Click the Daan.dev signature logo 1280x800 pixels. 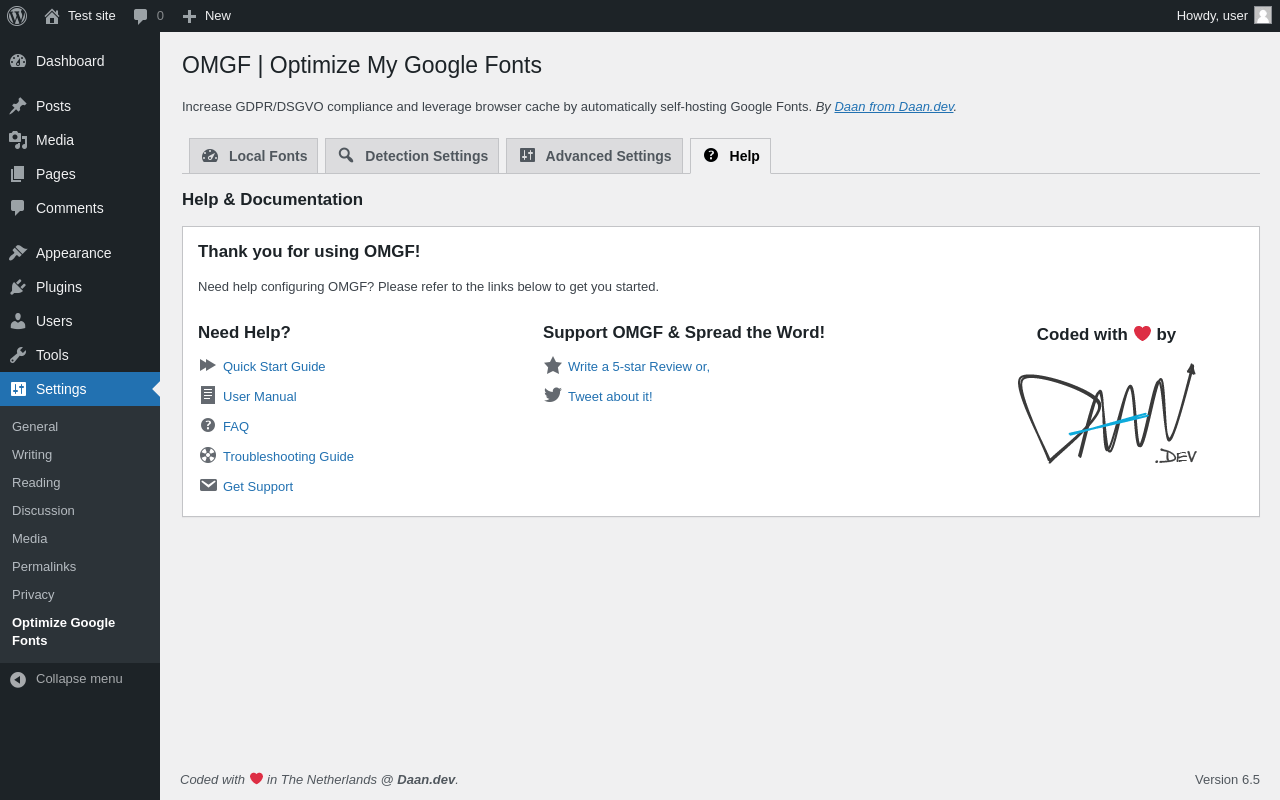(x=1106, y=414)
